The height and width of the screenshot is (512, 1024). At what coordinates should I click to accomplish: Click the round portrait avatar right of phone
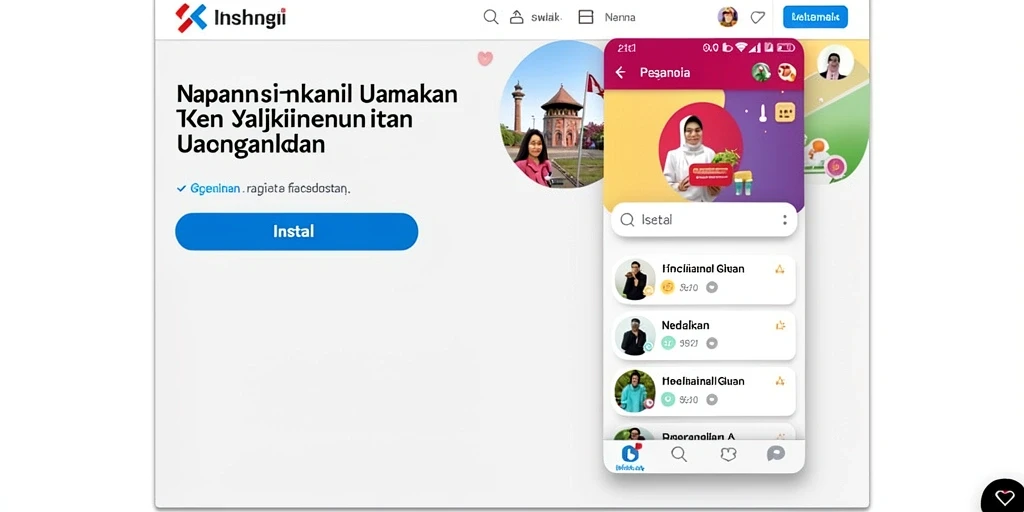pyautogui.click(x=835, y=63)
